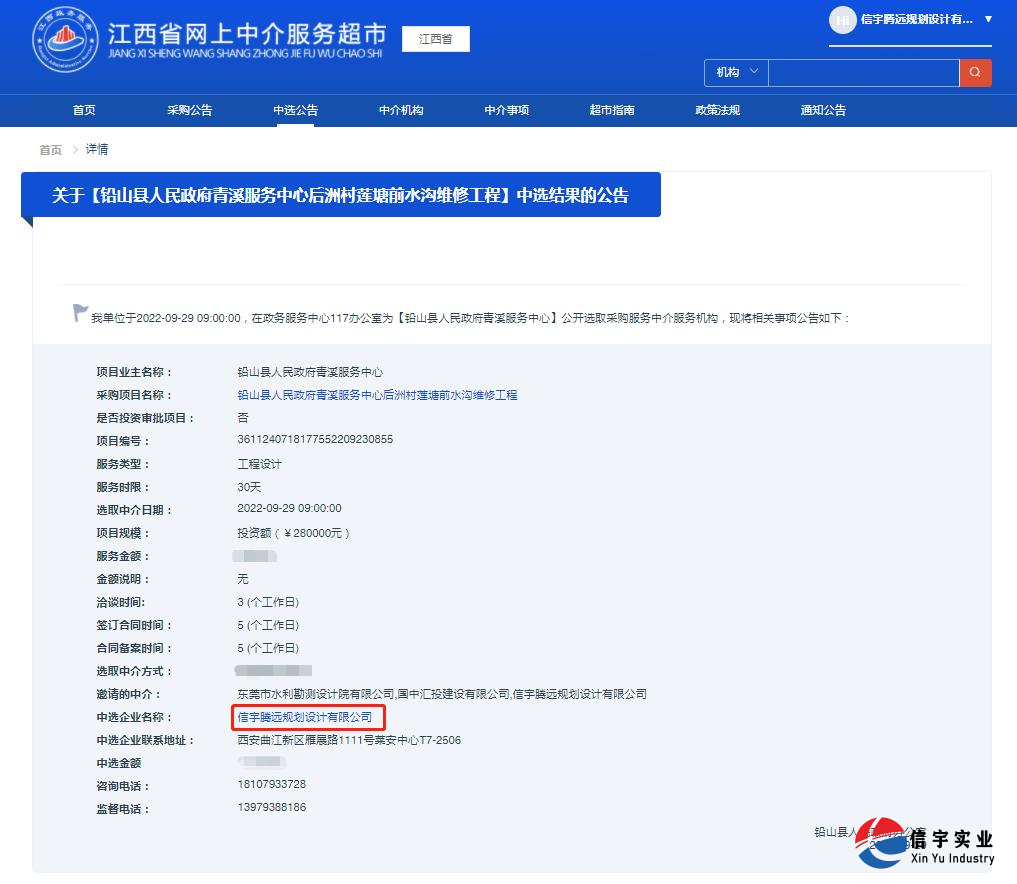1017x884 pixels.
Task: Click inside the search input field
Action: pos(862,72)
